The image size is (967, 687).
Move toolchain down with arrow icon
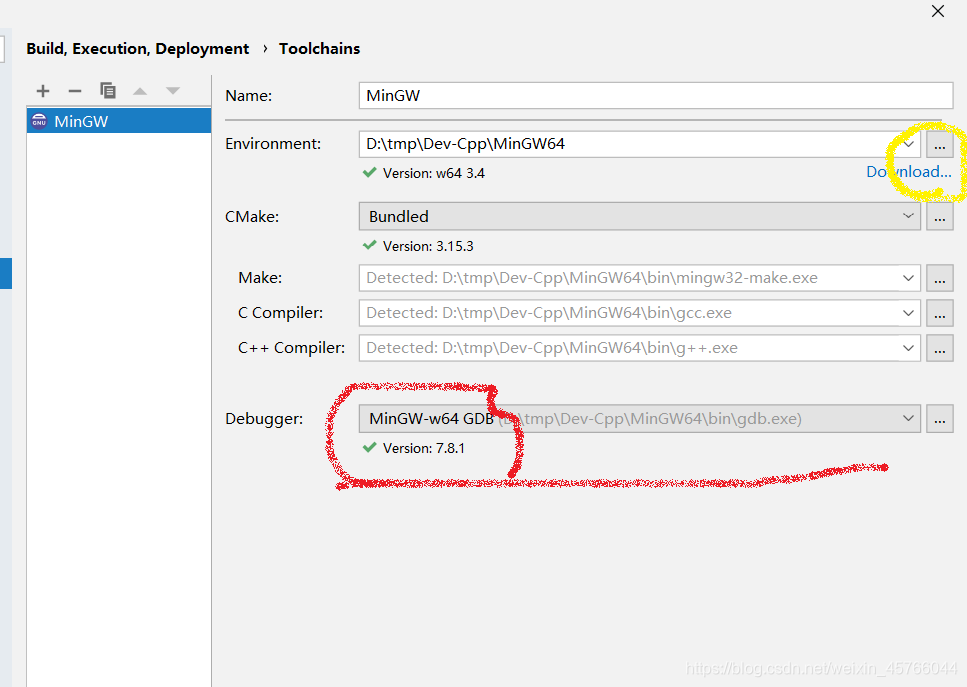click(x=173, y=91)
